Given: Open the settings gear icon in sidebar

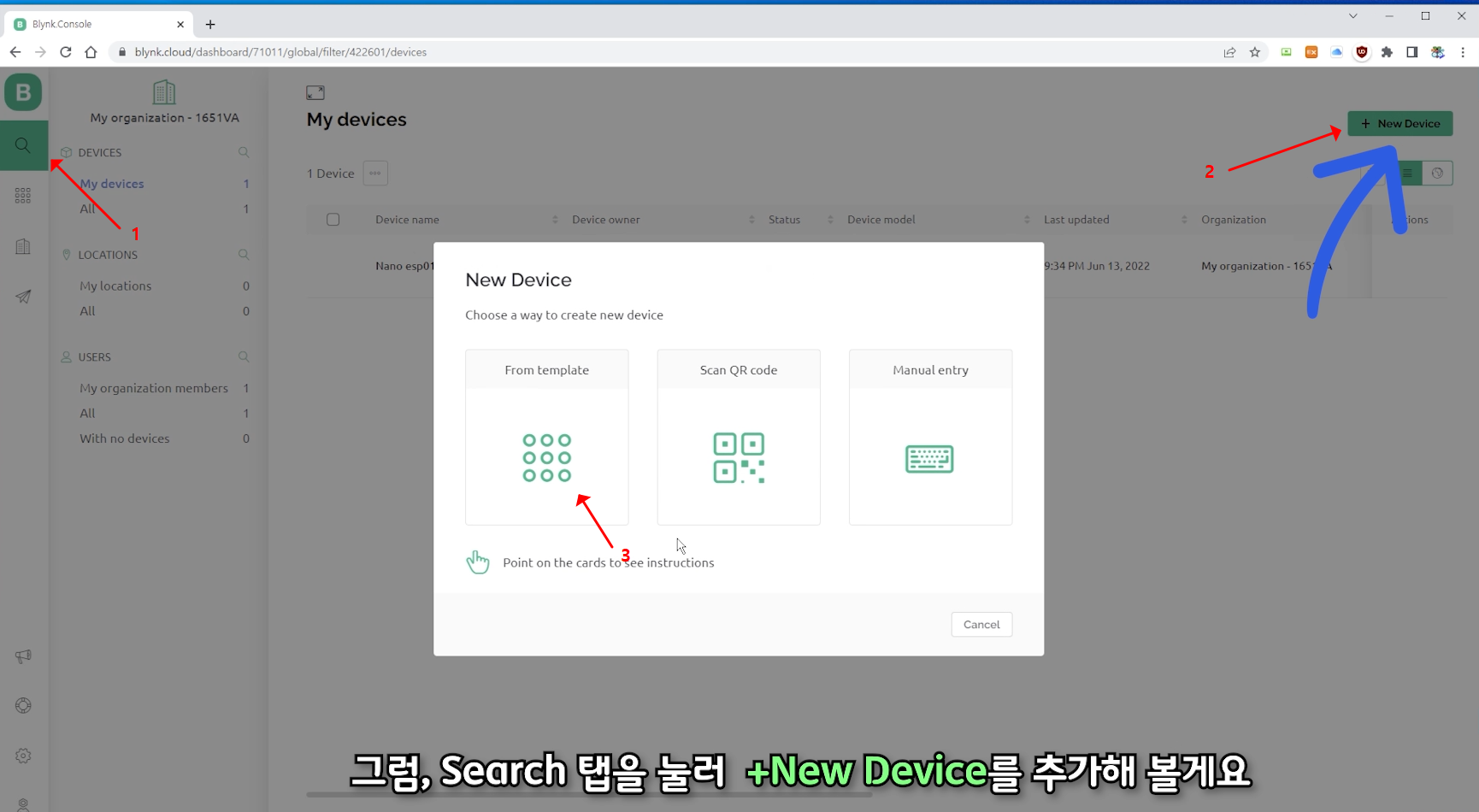Looking at the screenshot, I should point(23,756).
